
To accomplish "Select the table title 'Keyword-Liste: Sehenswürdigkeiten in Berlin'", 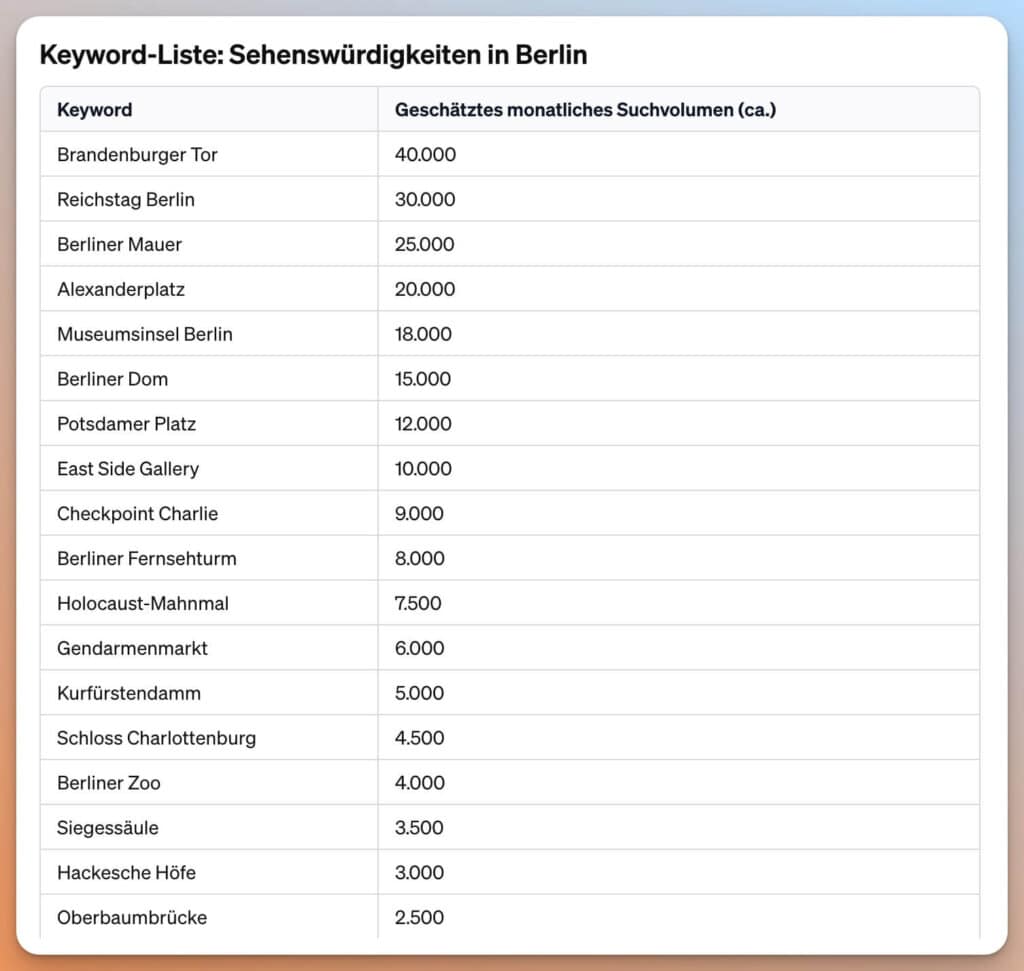I will 313,55.
